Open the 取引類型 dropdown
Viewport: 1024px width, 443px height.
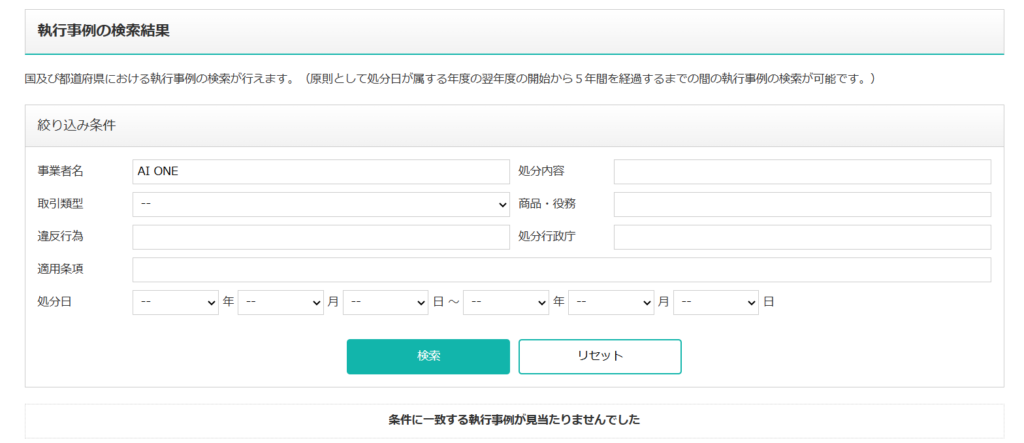pyautogui.click(x=320, y=205)
